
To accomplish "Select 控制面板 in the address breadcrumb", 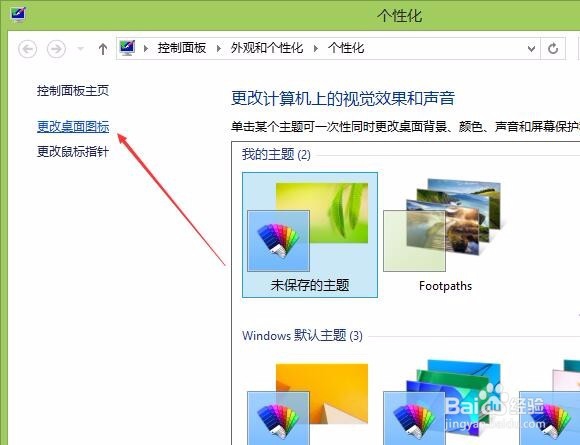I will click(182, 48).
